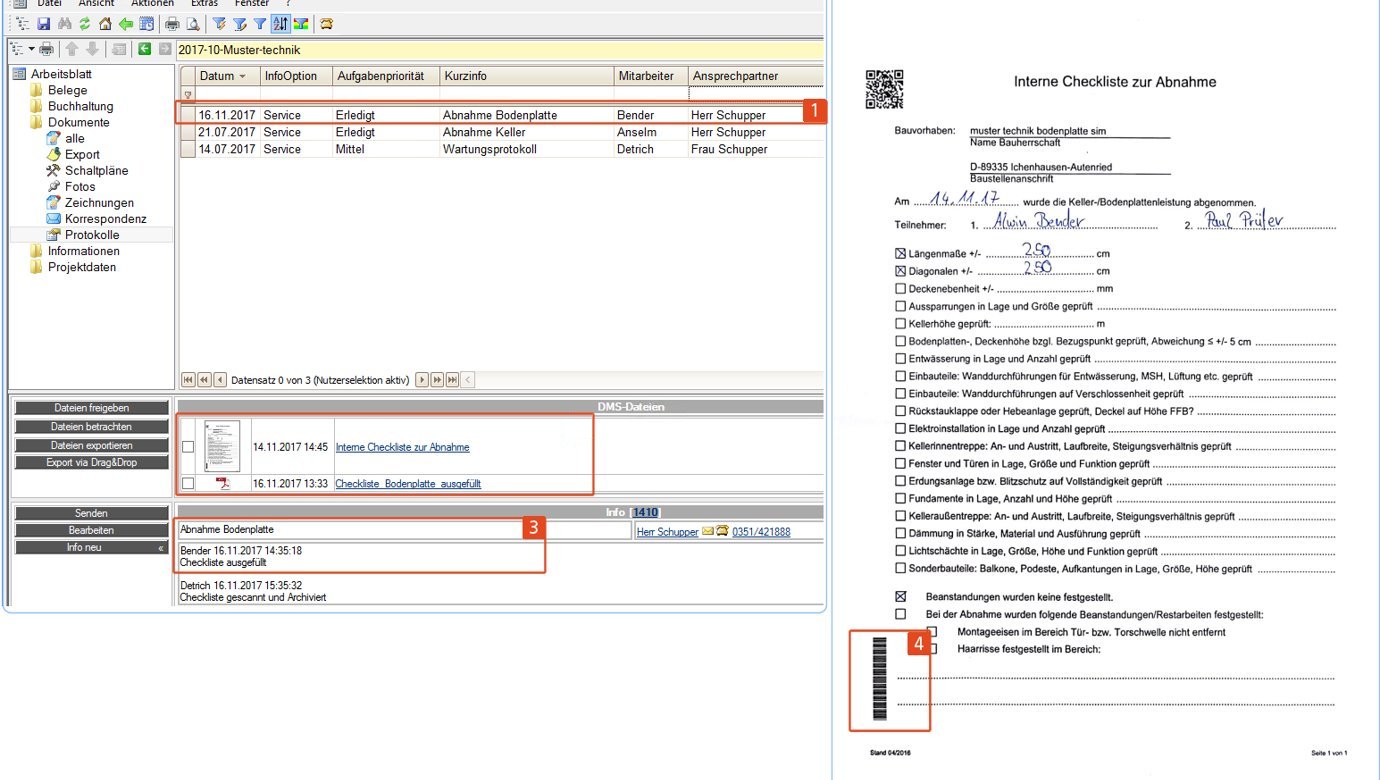Click the blue floppy disk save icon
1380x780 pixels.
pyautogui.click(x=43, y=24)
